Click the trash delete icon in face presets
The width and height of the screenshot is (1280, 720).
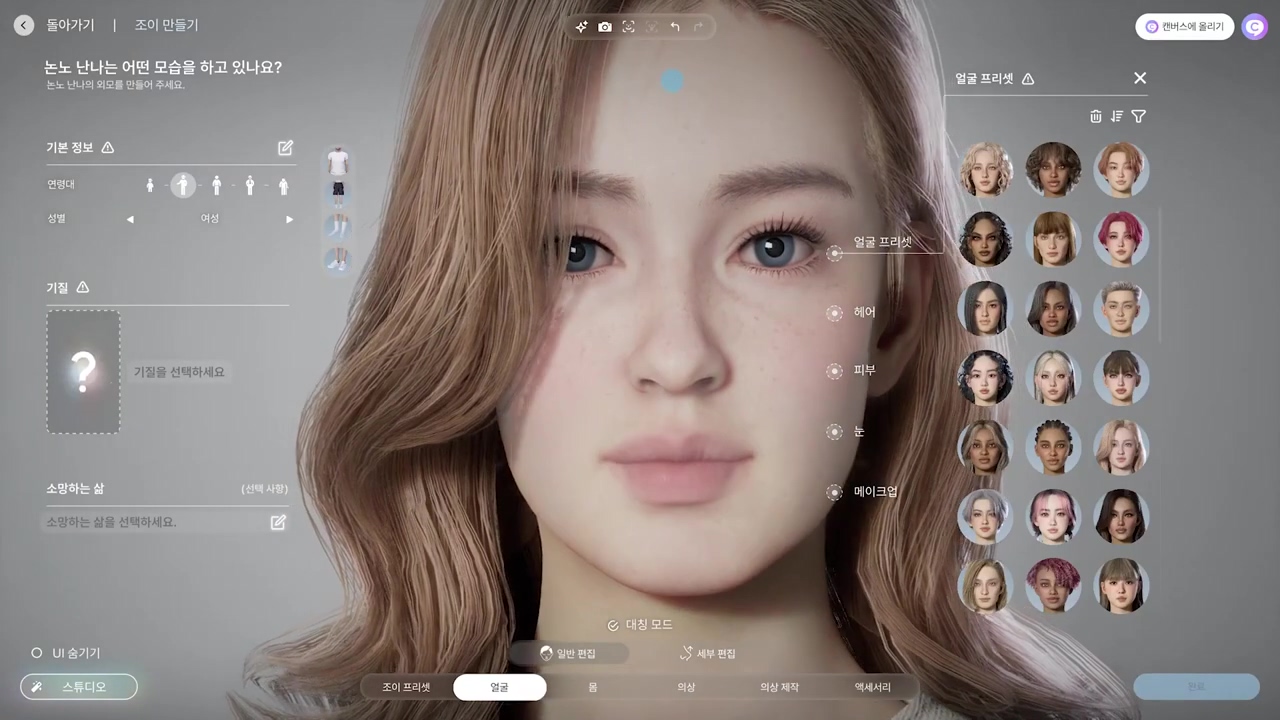pos(1095,116)
